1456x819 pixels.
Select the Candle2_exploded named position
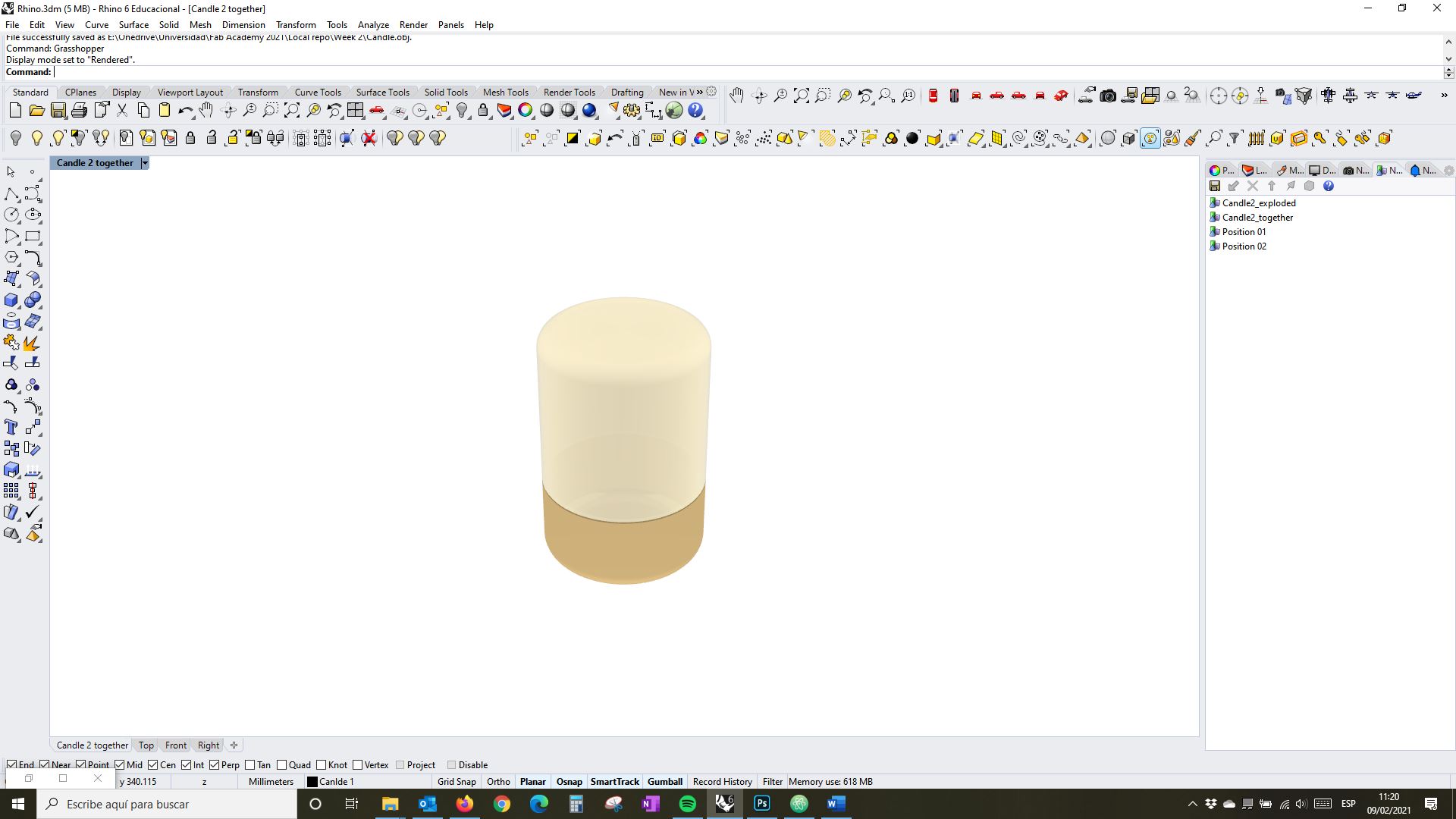point(1259,203)
